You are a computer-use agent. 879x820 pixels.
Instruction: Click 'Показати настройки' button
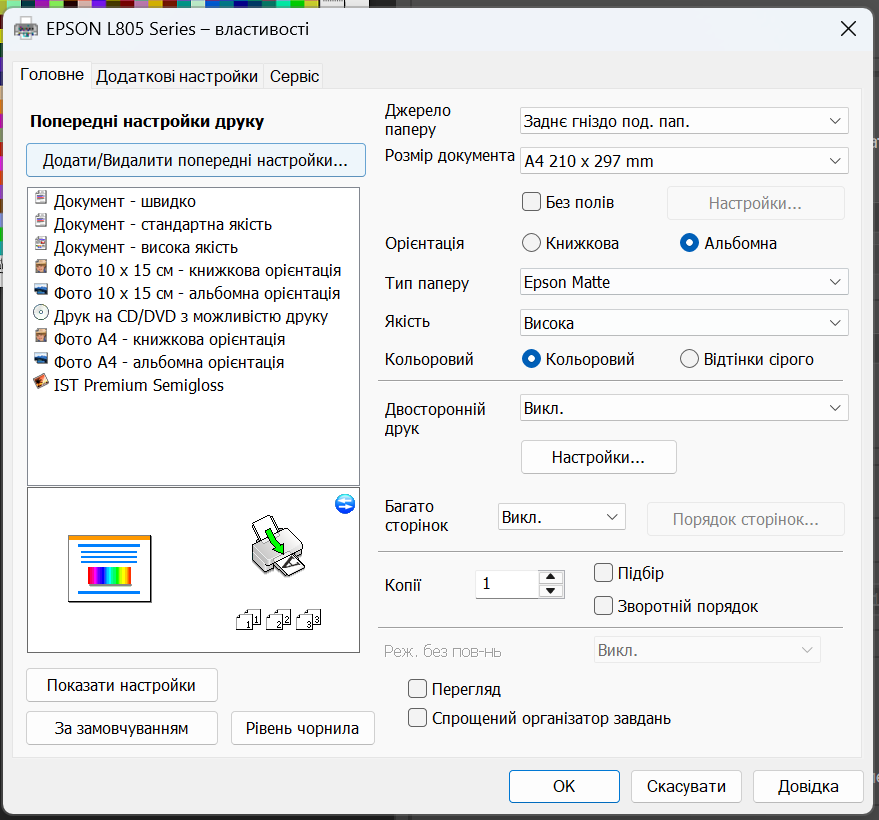click(x=122, y=685)
